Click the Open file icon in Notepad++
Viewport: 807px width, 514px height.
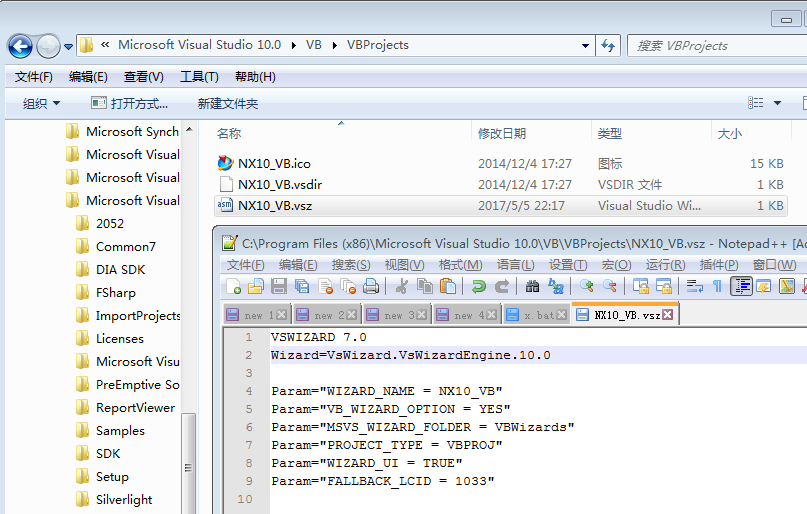pos(256,286)
